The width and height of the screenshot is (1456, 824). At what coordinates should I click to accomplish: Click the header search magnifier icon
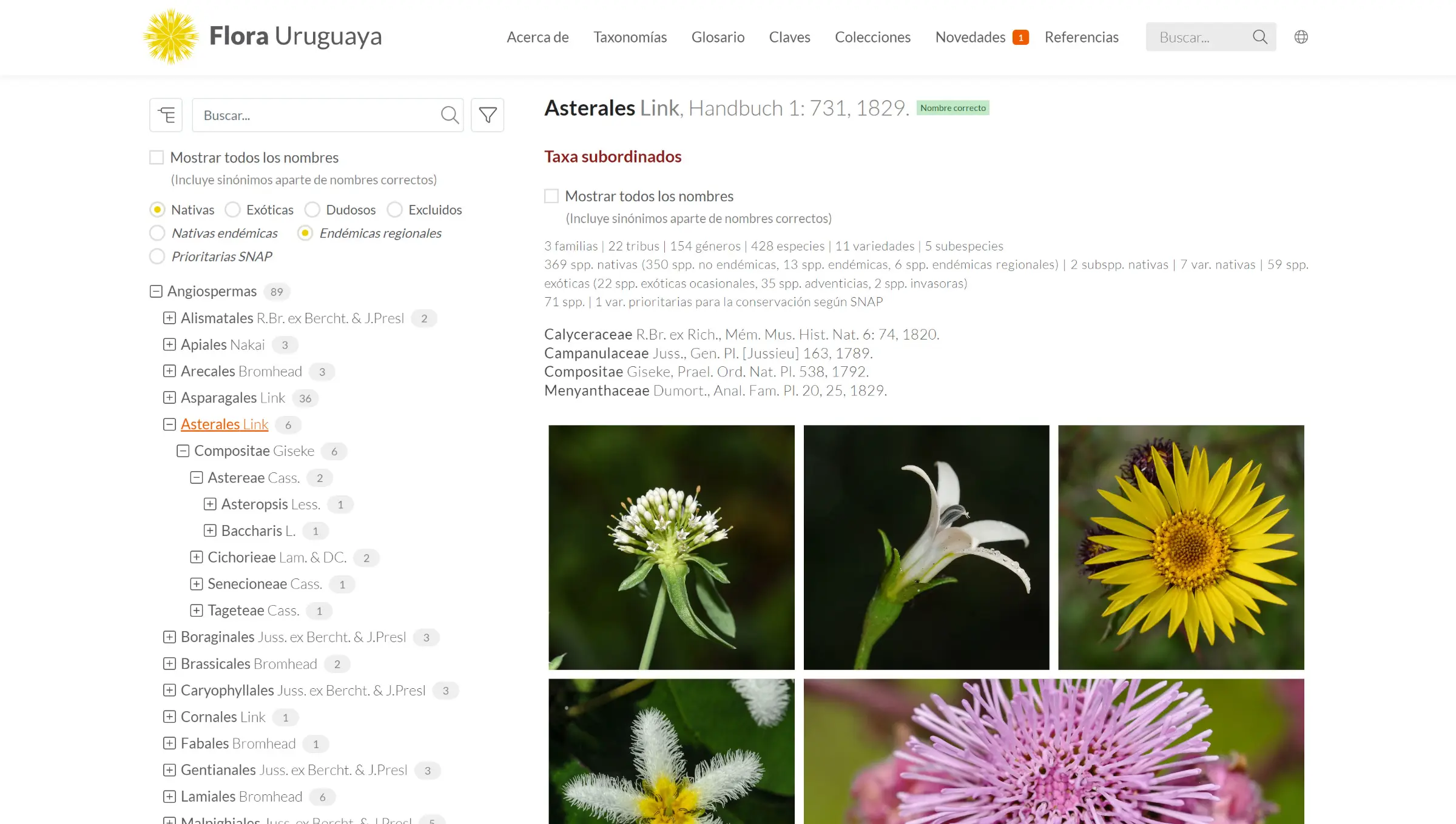point(1259,37)
